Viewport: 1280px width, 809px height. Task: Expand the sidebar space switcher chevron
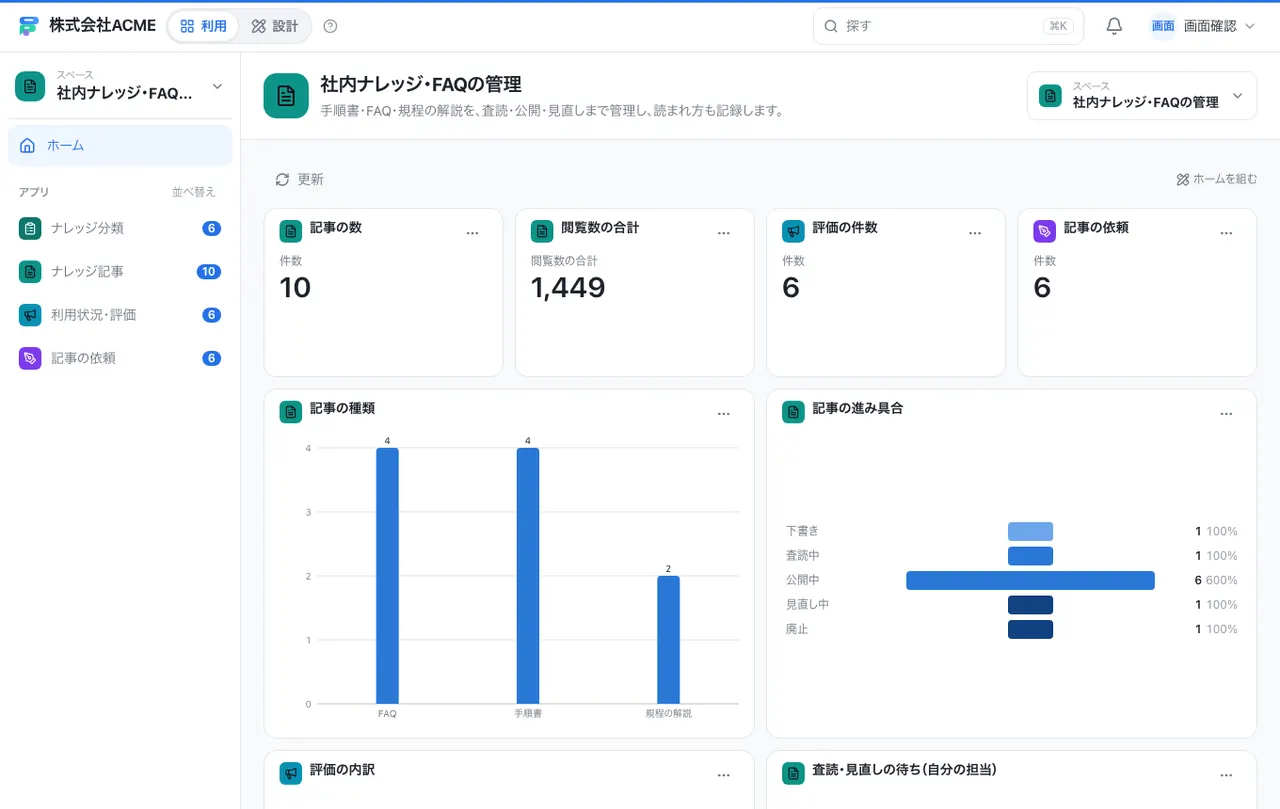(x=217, y=87)
